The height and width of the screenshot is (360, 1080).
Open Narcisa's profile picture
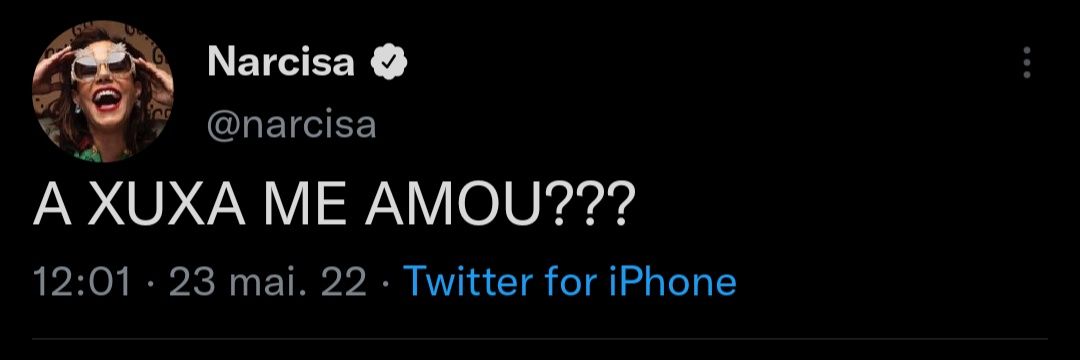pos(103,92)
